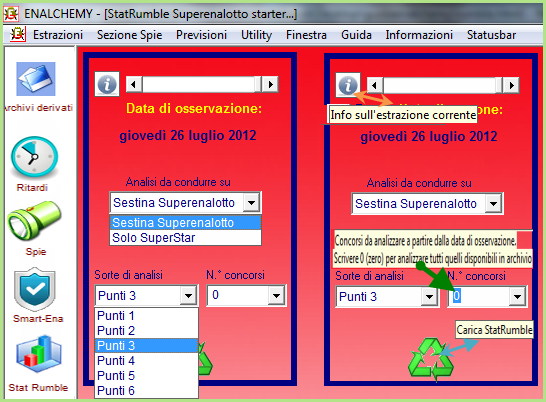Open the Sezione Spie menu
This screenshot has height=402, width=546.
coord(130,35)
